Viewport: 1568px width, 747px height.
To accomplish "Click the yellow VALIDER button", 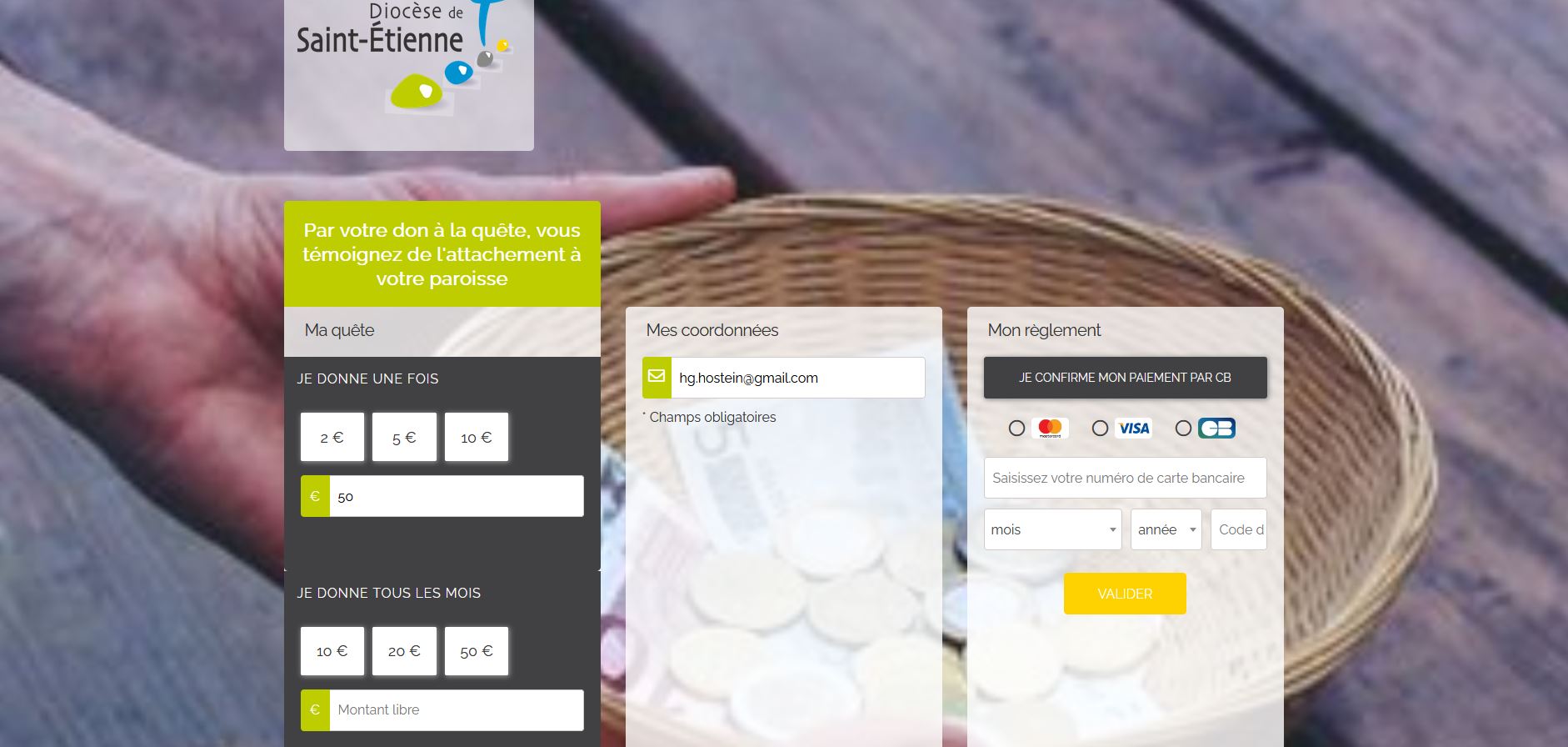I will coord(1125,594).
